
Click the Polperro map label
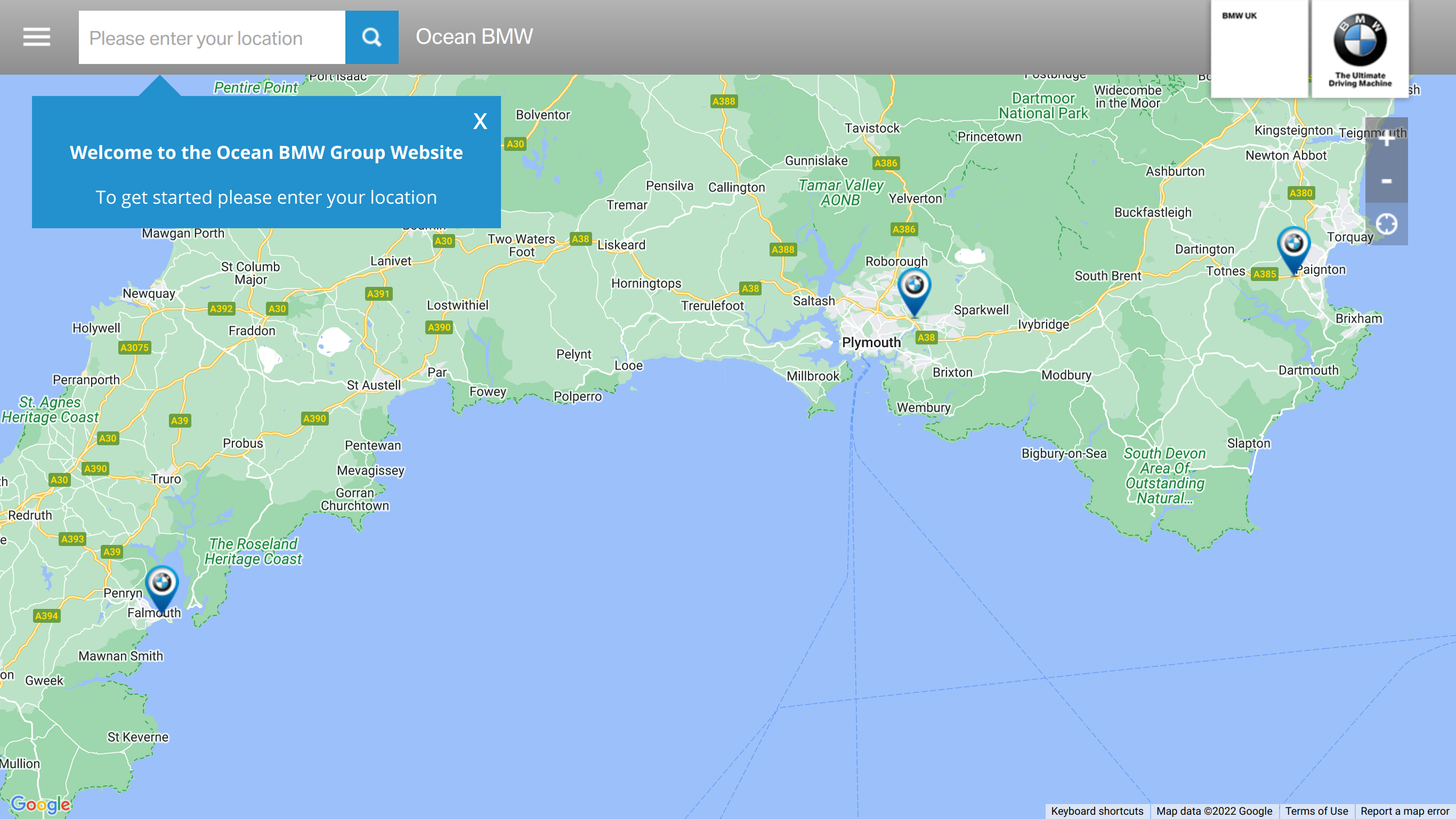point(578,397)
